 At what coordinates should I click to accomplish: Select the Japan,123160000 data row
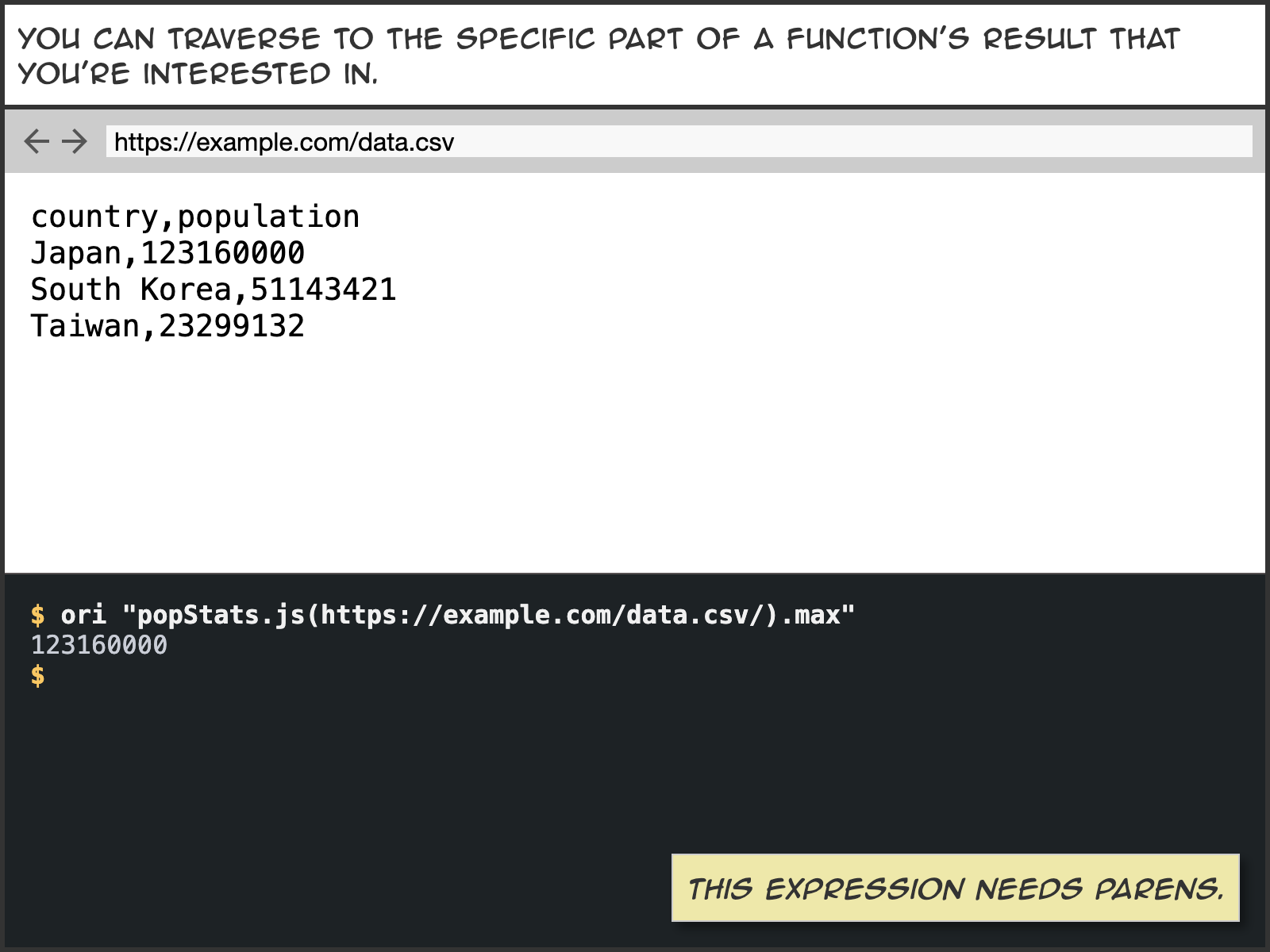coord(167,253)
